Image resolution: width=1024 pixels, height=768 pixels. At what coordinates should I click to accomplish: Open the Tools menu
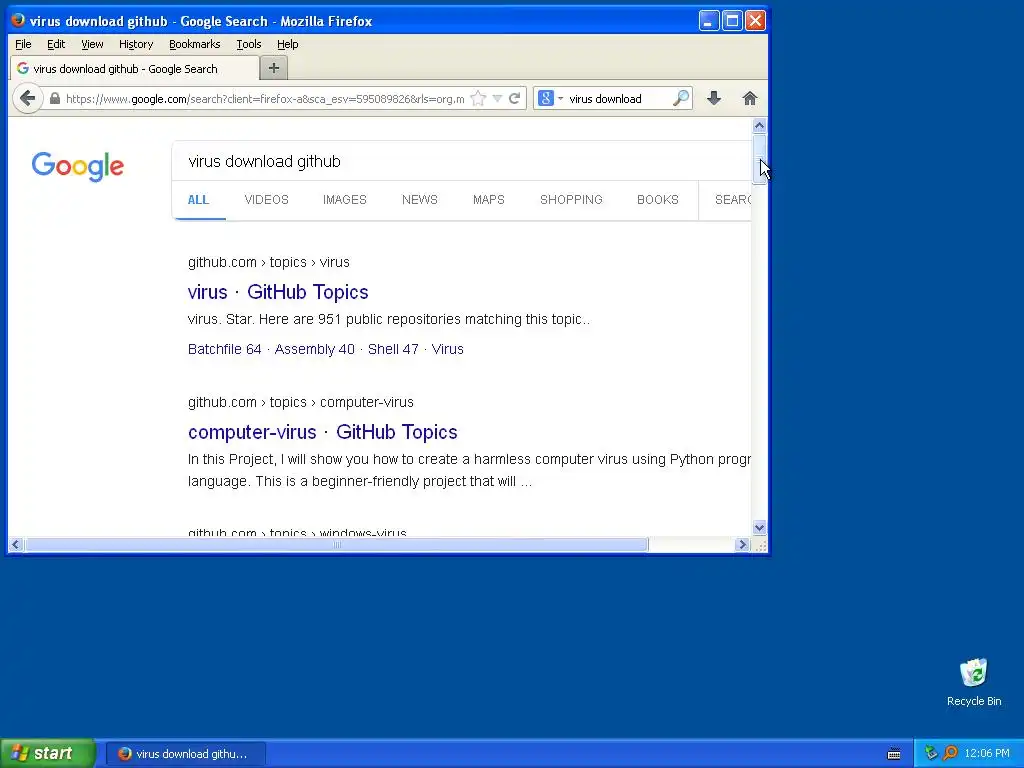(x=249, y=44)
